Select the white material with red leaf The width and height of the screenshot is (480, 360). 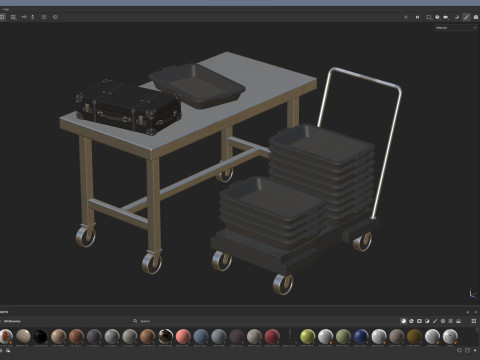6,336
